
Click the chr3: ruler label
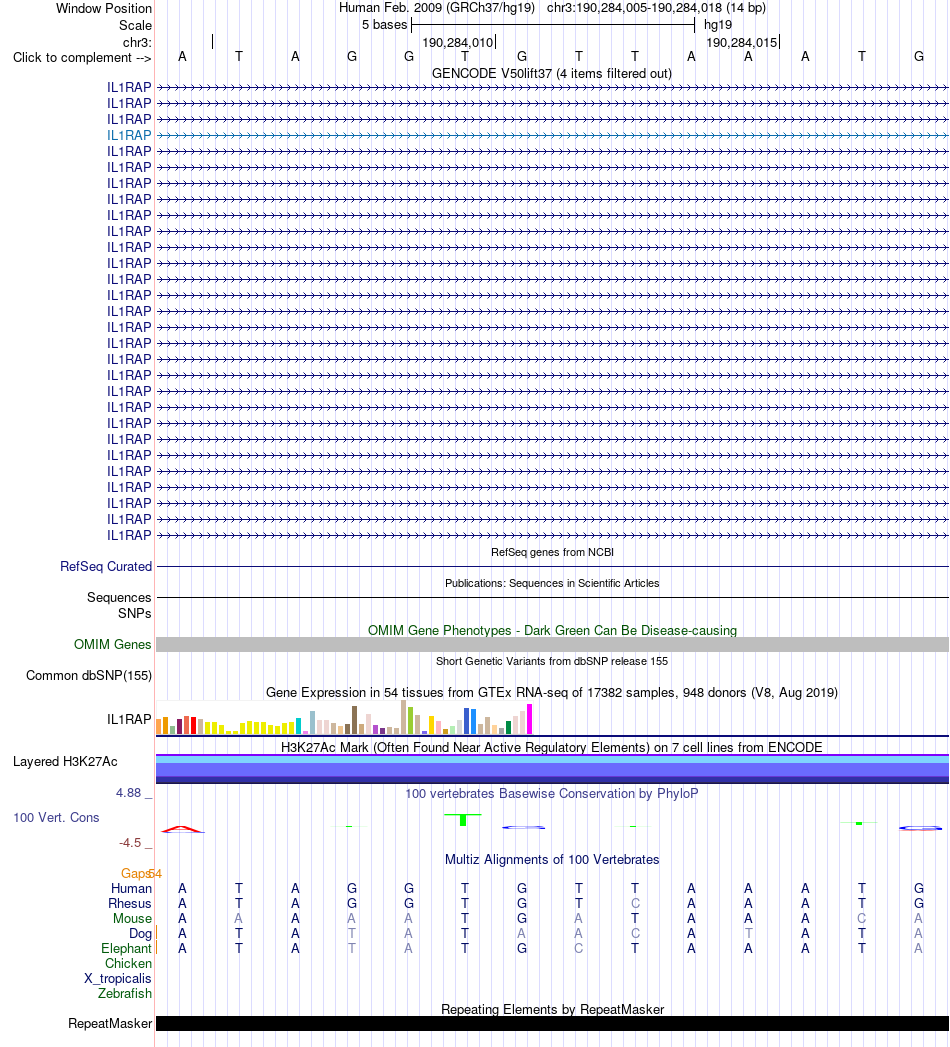[137, 42]
